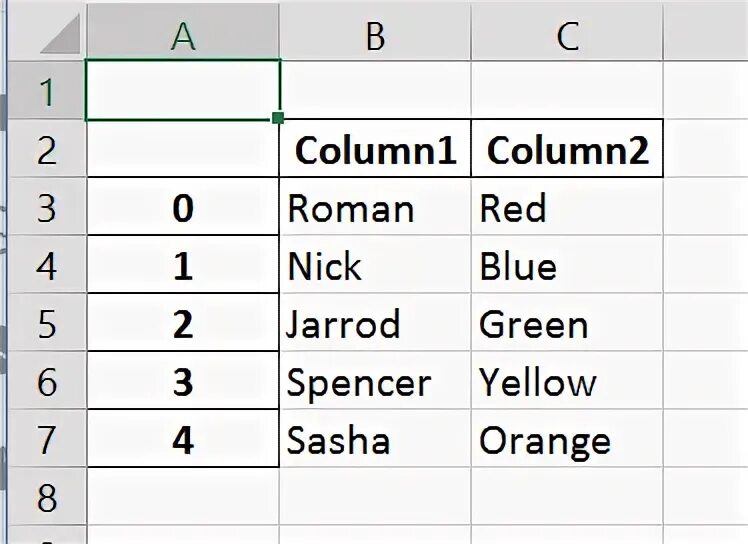Select row 5 header
Image resolution: width=748 pixels, height=544 pixels.
45,325
